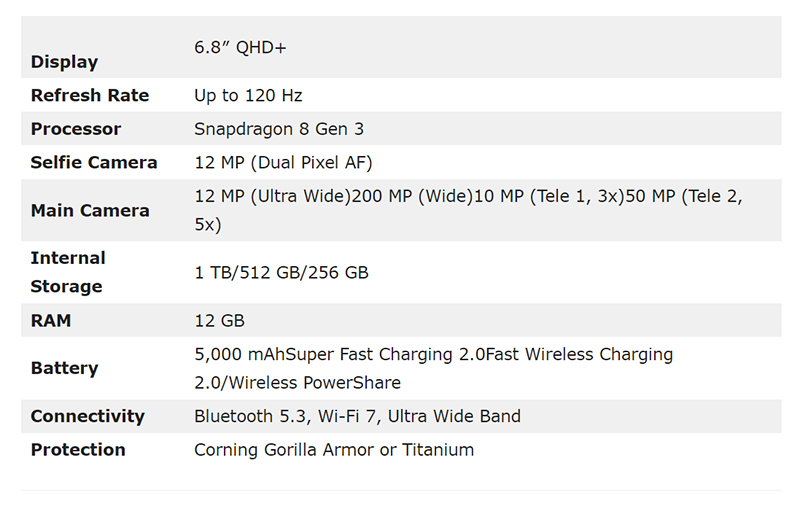
Task: Select the Bluetooth 5.3, Wi-Fi 7 text
Action: tap(286, 417)
